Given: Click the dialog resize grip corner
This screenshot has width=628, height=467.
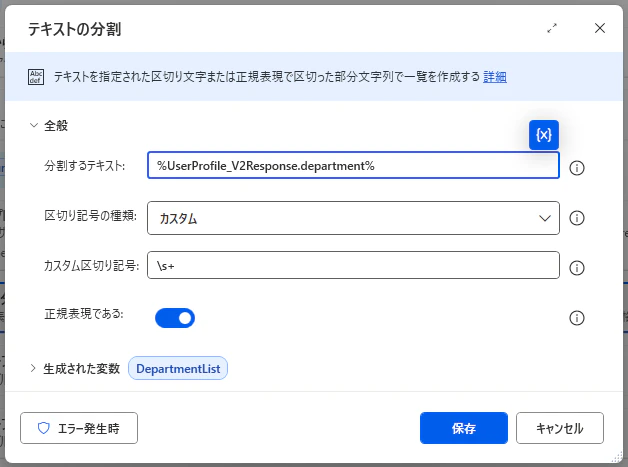Looking at the screenshot, I should tap(618, 457).
